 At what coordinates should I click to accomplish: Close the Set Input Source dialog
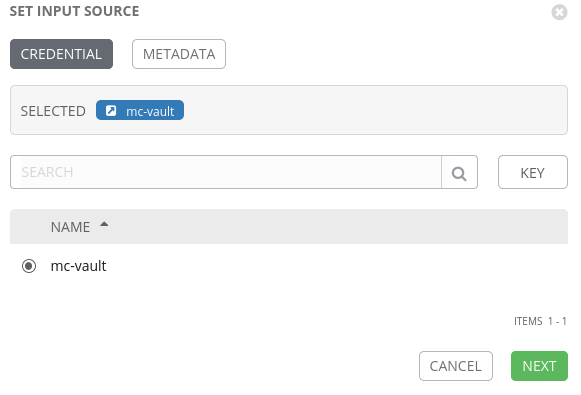tap(559, 12)
